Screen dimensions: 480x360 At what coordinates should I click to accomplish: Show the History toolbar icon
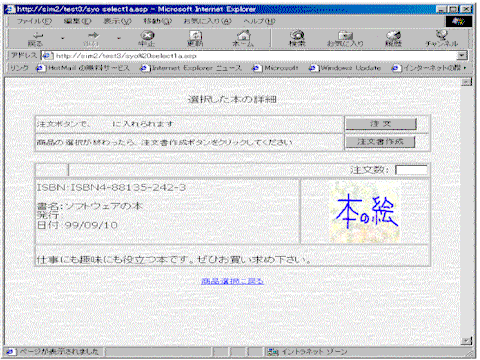(x=393, y=38)
